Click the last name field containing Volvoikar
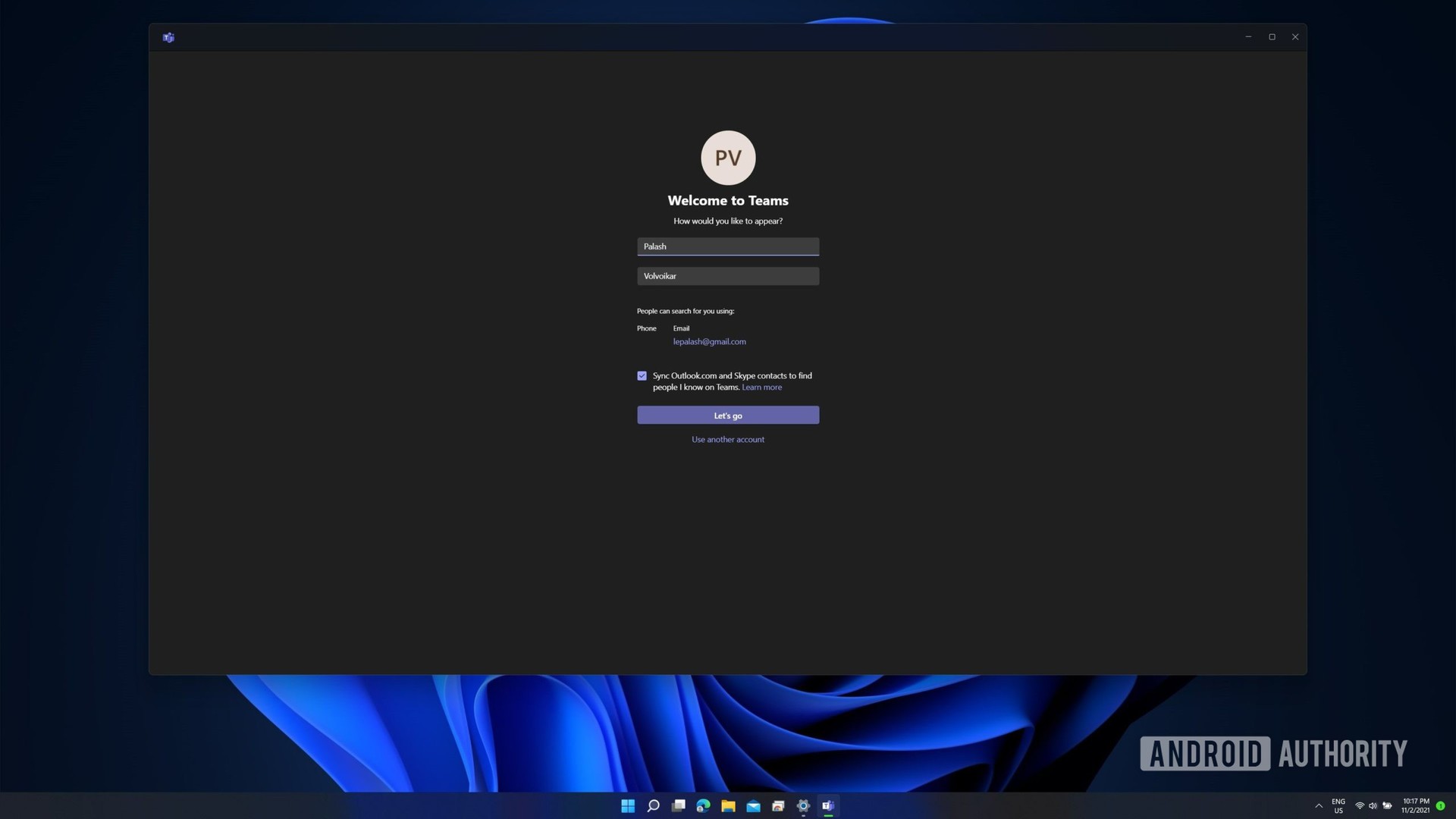The image size is (1456, 819). (x=728, y=276)
